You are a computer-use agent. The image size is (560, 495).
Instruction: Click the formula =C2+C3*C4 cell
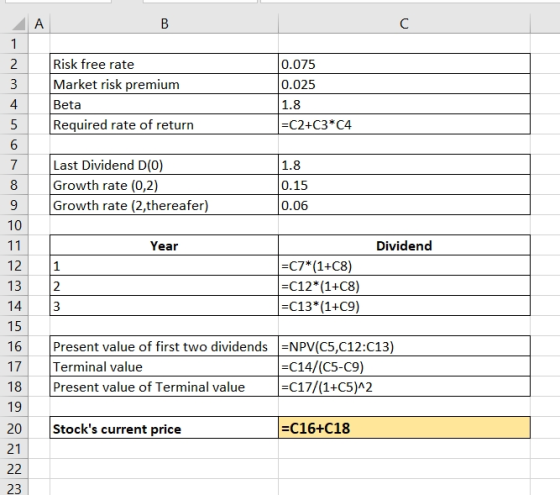pos(404,125)
